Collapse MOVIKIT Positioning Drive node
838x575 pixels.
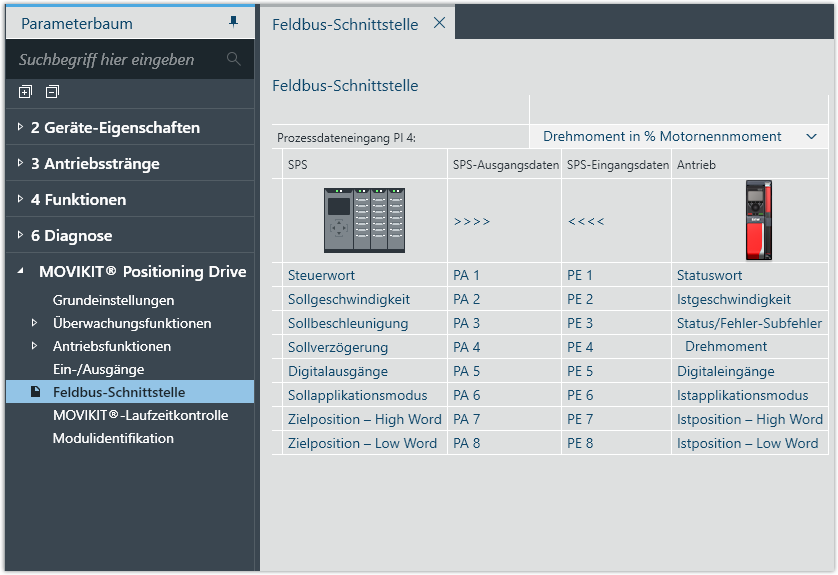tap(20, 271)
